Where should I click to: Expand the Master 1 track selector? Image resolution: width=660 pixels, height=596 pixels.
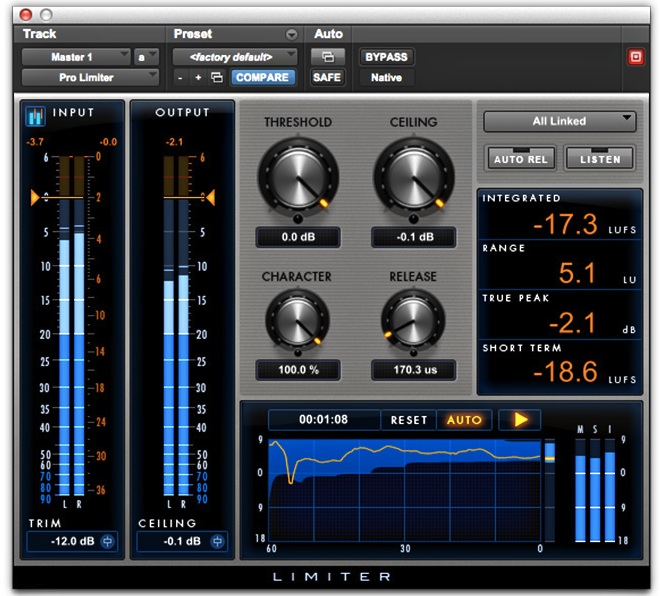(76, 57)
